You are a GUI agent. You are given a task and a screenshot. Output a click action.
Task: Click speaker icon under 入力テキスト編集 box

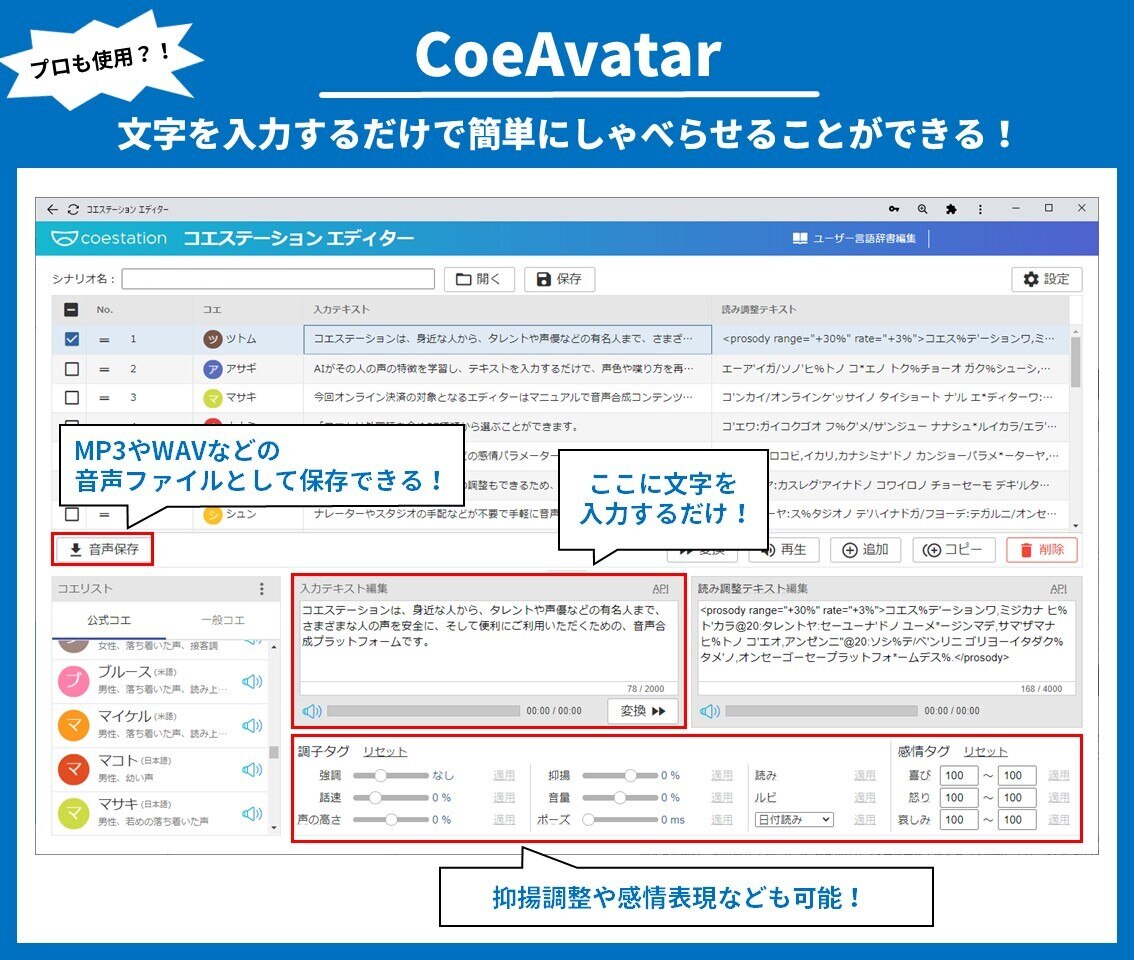click(312, 711)
